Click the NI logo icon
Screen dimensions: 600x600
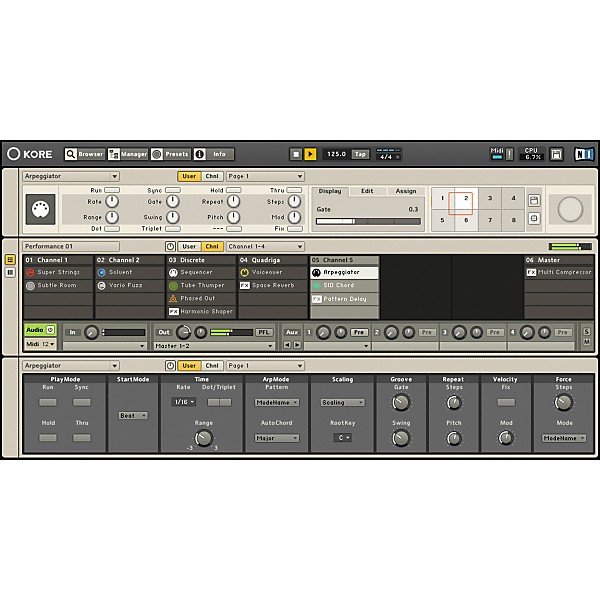(584, 154)
